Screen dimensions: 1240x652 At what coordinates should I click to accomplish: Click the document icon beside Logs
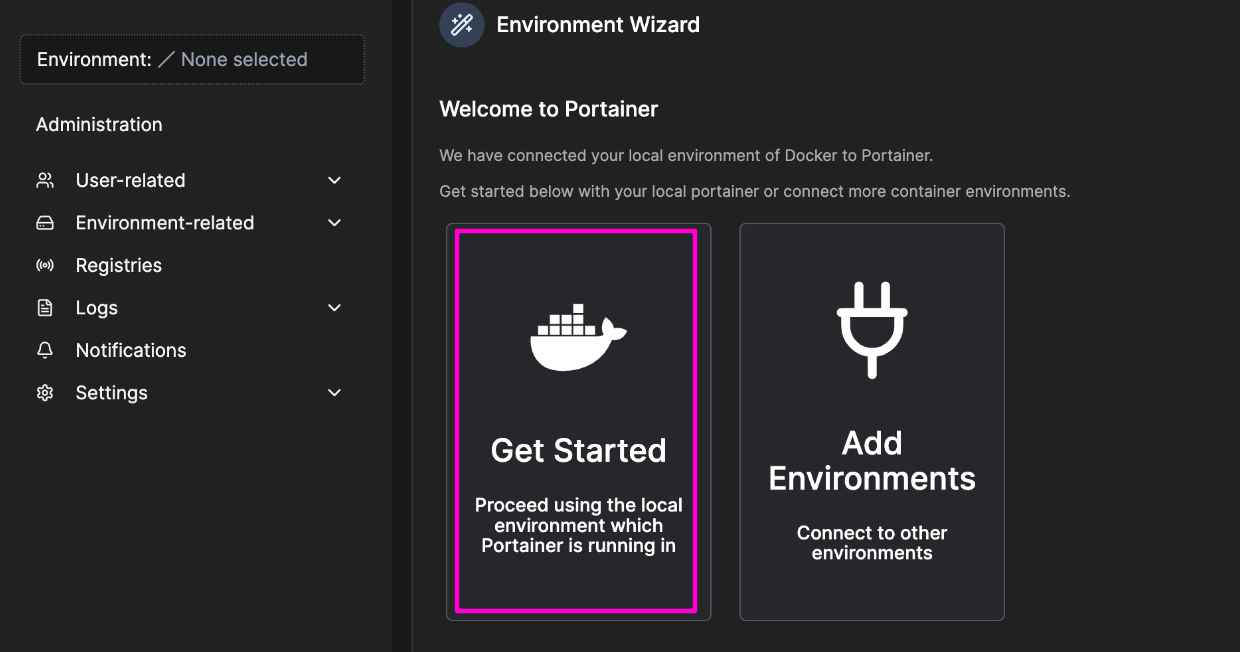pyautogui.click(x=45, y=308)
